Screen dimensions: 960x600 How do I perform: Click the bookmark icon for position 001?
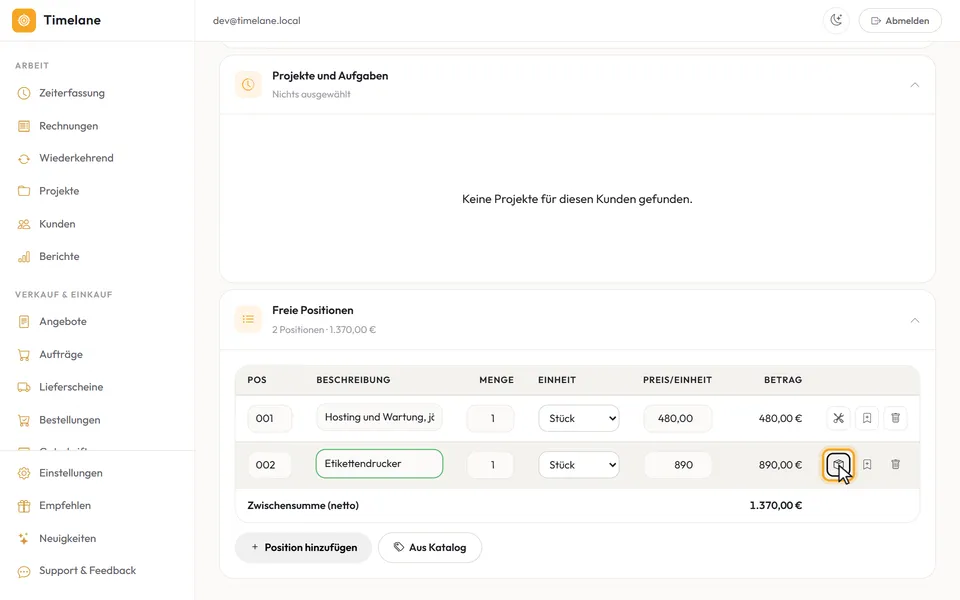[867, 418]
